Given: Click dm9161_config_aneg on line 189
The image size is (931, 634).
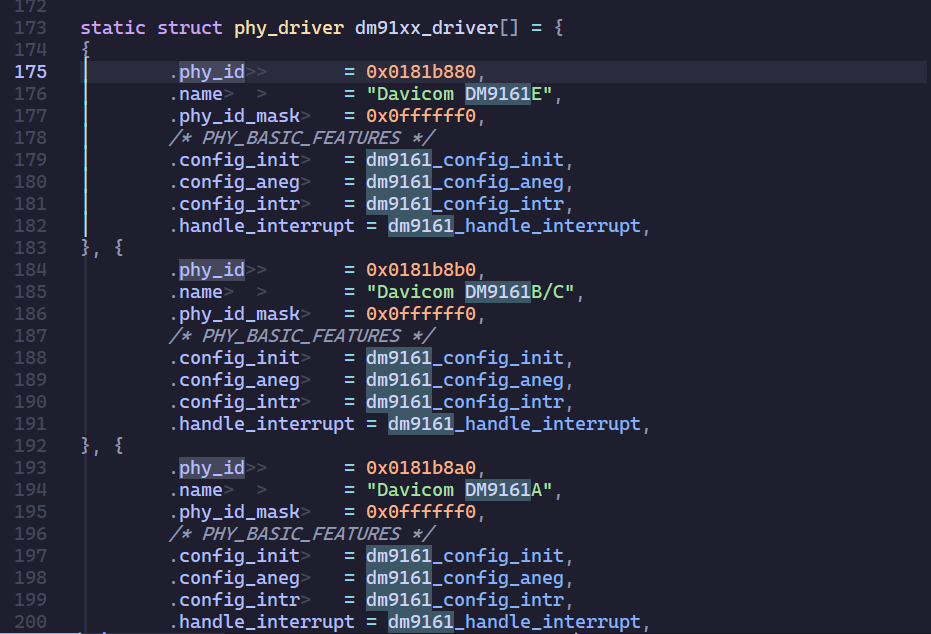Looking at the screenshot, I should (x=464, y=380).
